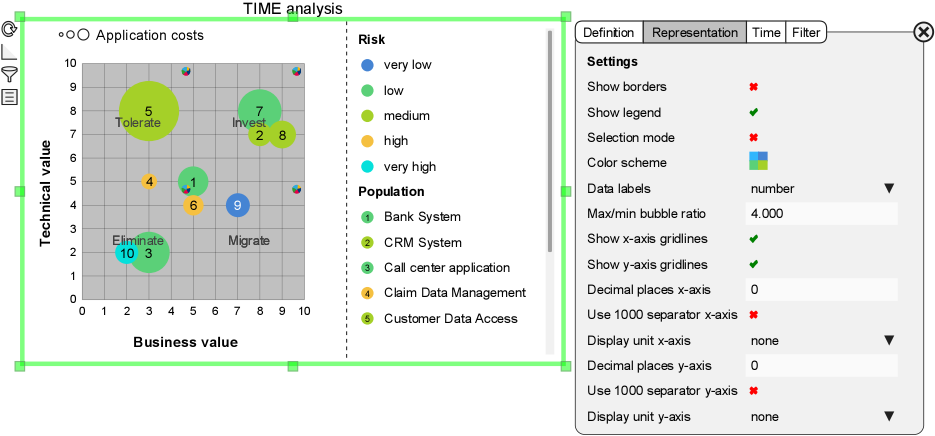
Task: Open the Display unit y-axis dropdown
Action: [x=888, y=416]
